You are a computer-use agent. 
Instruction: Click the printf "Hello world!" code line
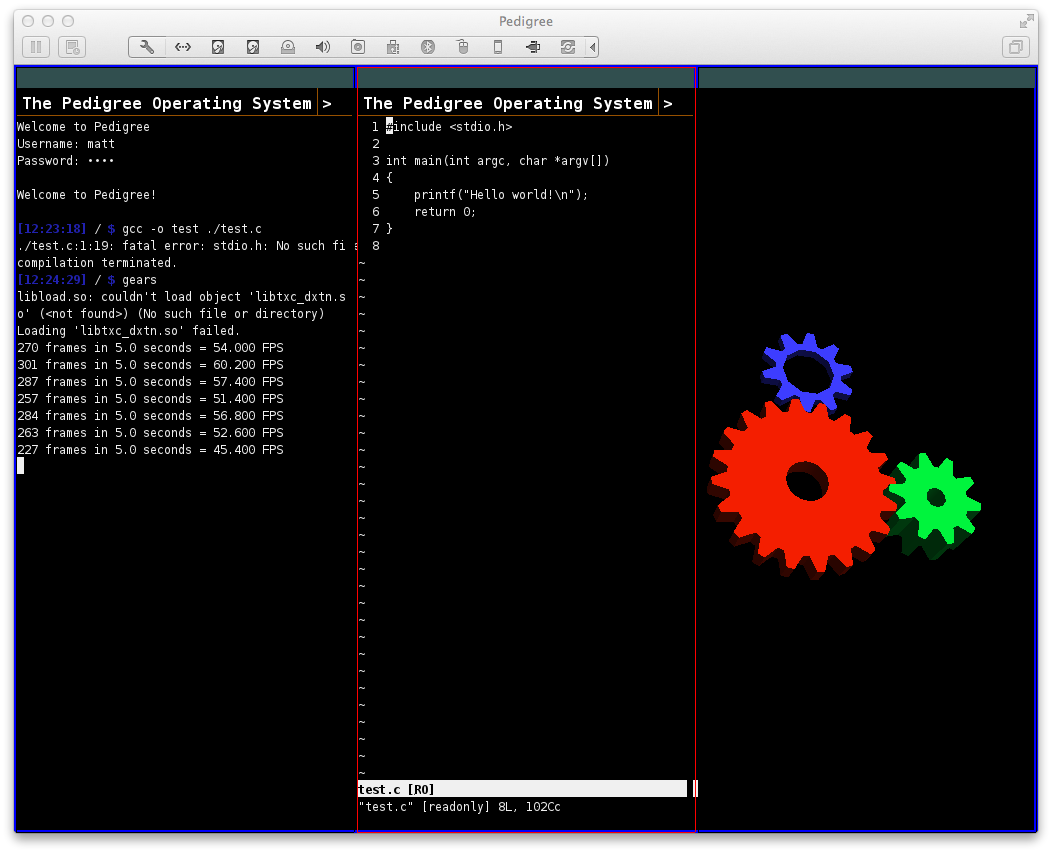click(x=501, y=195)
